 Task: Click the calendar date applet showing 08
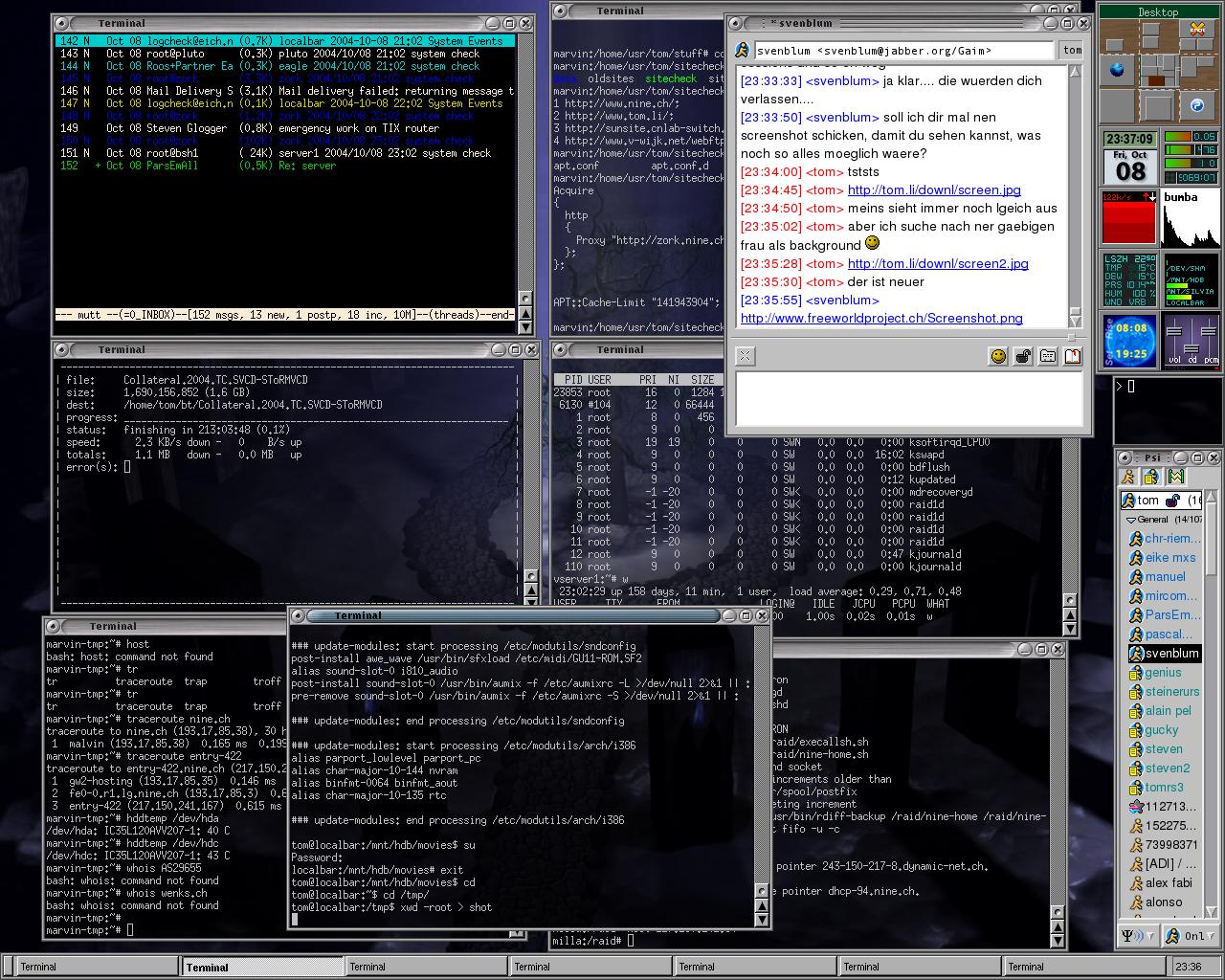[x=1130, y=164]
